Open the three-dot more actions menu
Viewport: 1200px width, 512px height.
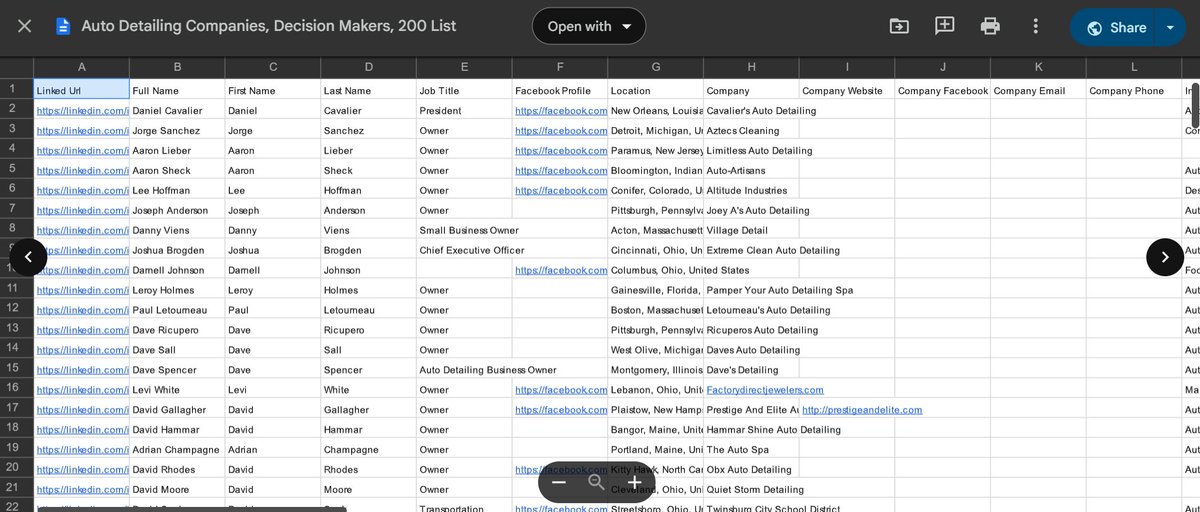pos(1036,26)
